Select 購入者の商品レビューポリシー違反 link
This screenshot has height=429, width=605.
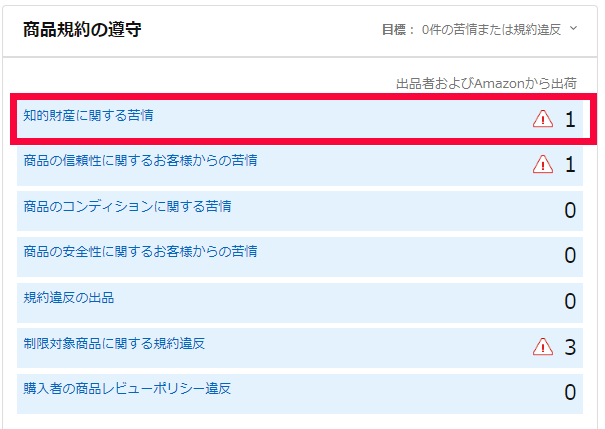(x=127, y=388)
